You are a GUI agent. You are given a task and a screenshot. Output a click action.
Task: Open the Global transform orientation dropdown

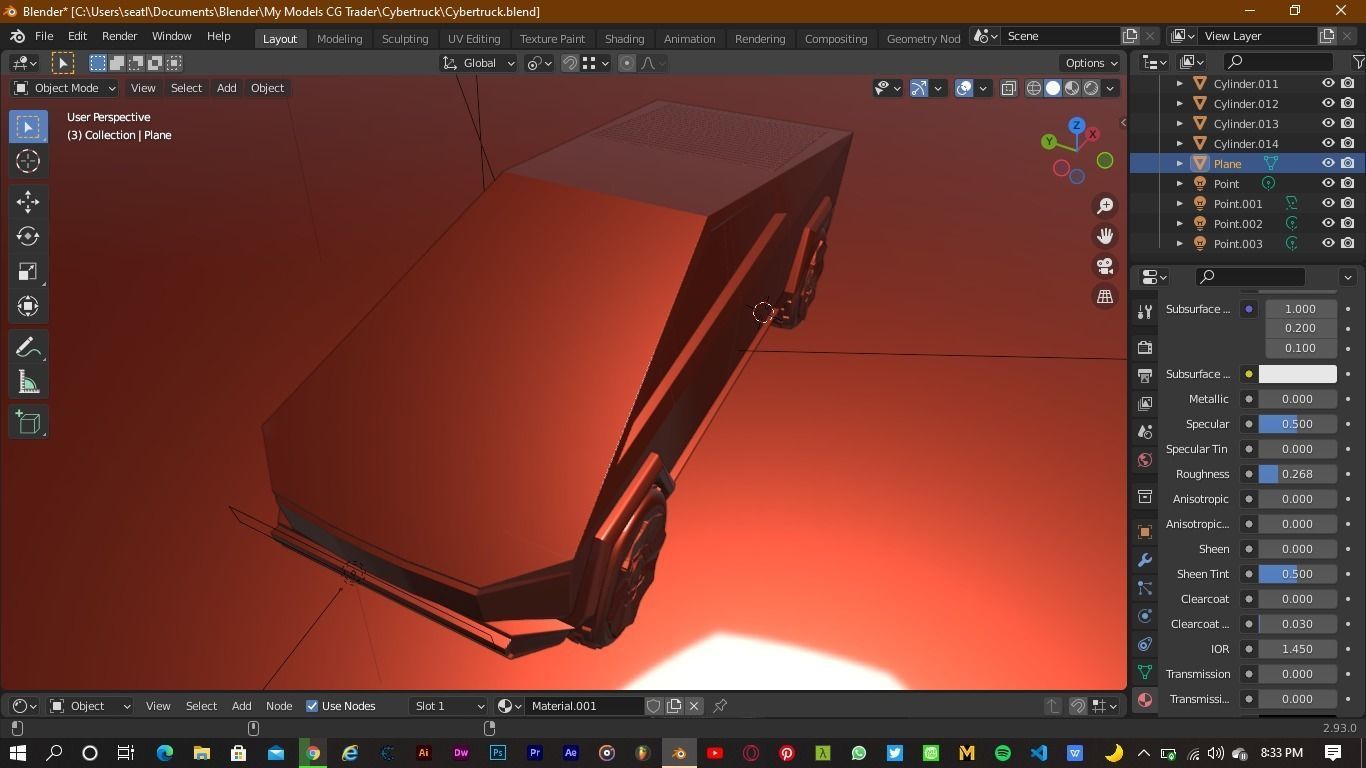[x=479, y=63]
